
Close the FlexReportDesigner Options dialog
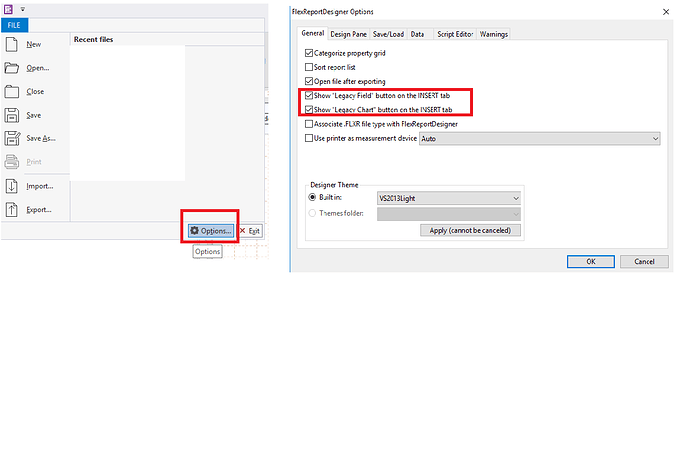pos(666,12)
